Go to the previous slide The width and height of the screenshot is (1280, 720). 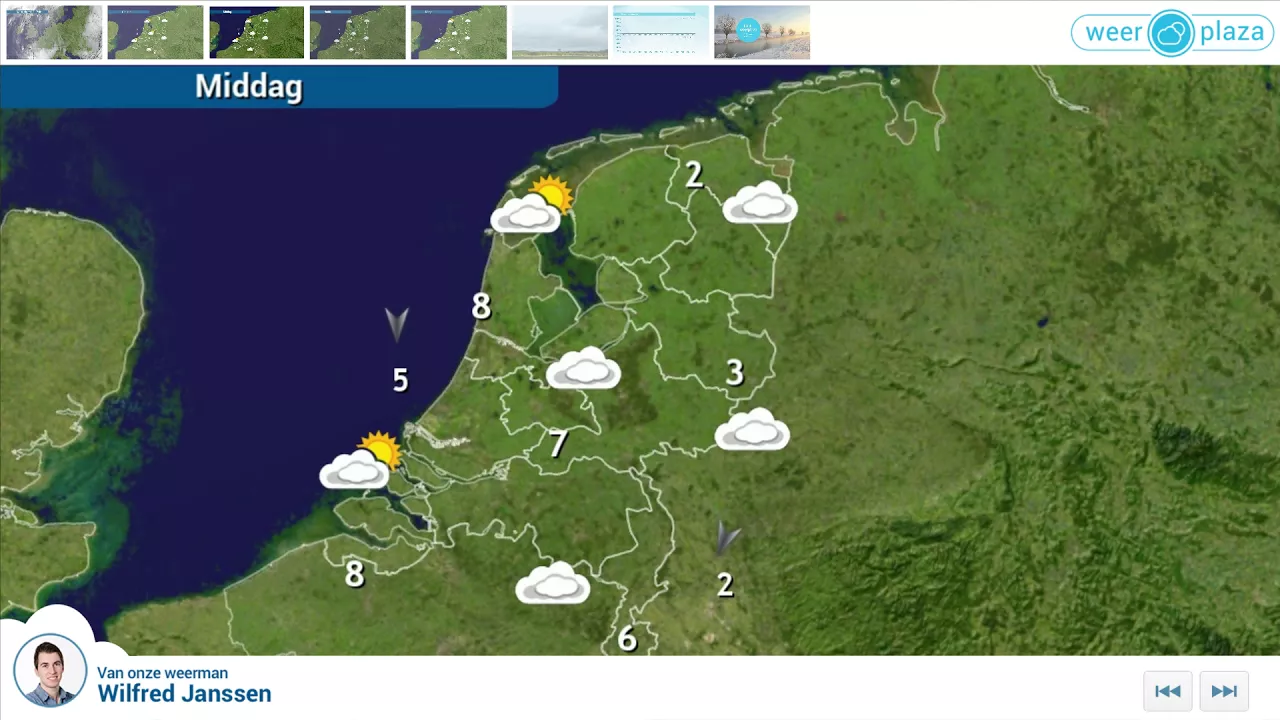pos(1168,691)
